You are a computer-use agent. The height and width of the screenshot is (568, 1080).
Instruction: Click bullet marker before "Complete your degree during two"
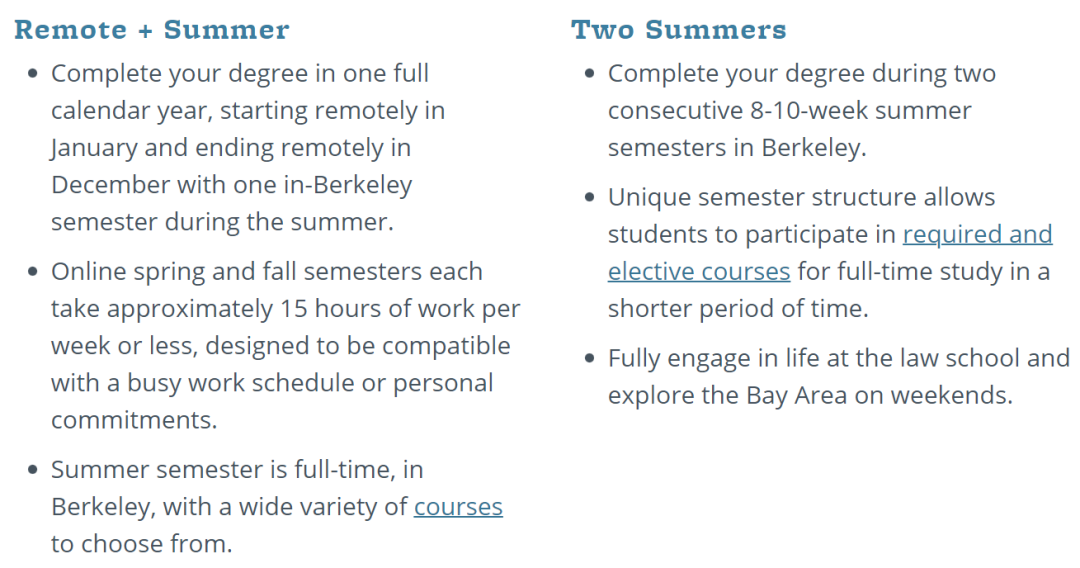coord(589,73)
